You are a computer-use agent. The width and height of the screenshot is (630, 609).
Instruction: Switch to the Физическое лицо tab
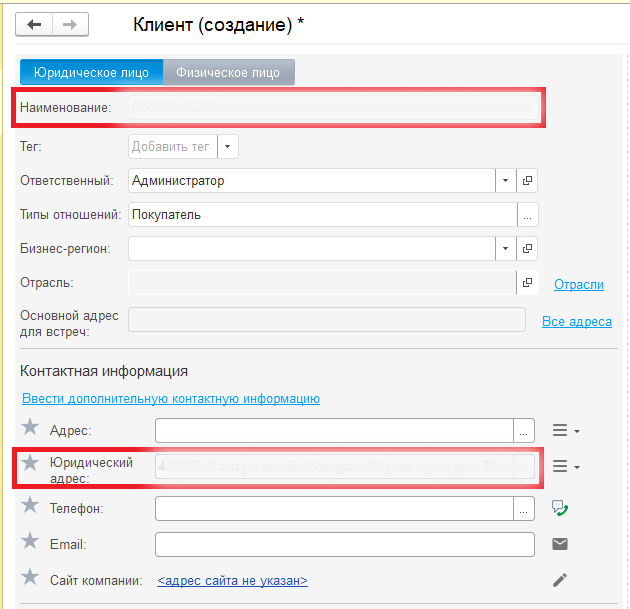229,72
